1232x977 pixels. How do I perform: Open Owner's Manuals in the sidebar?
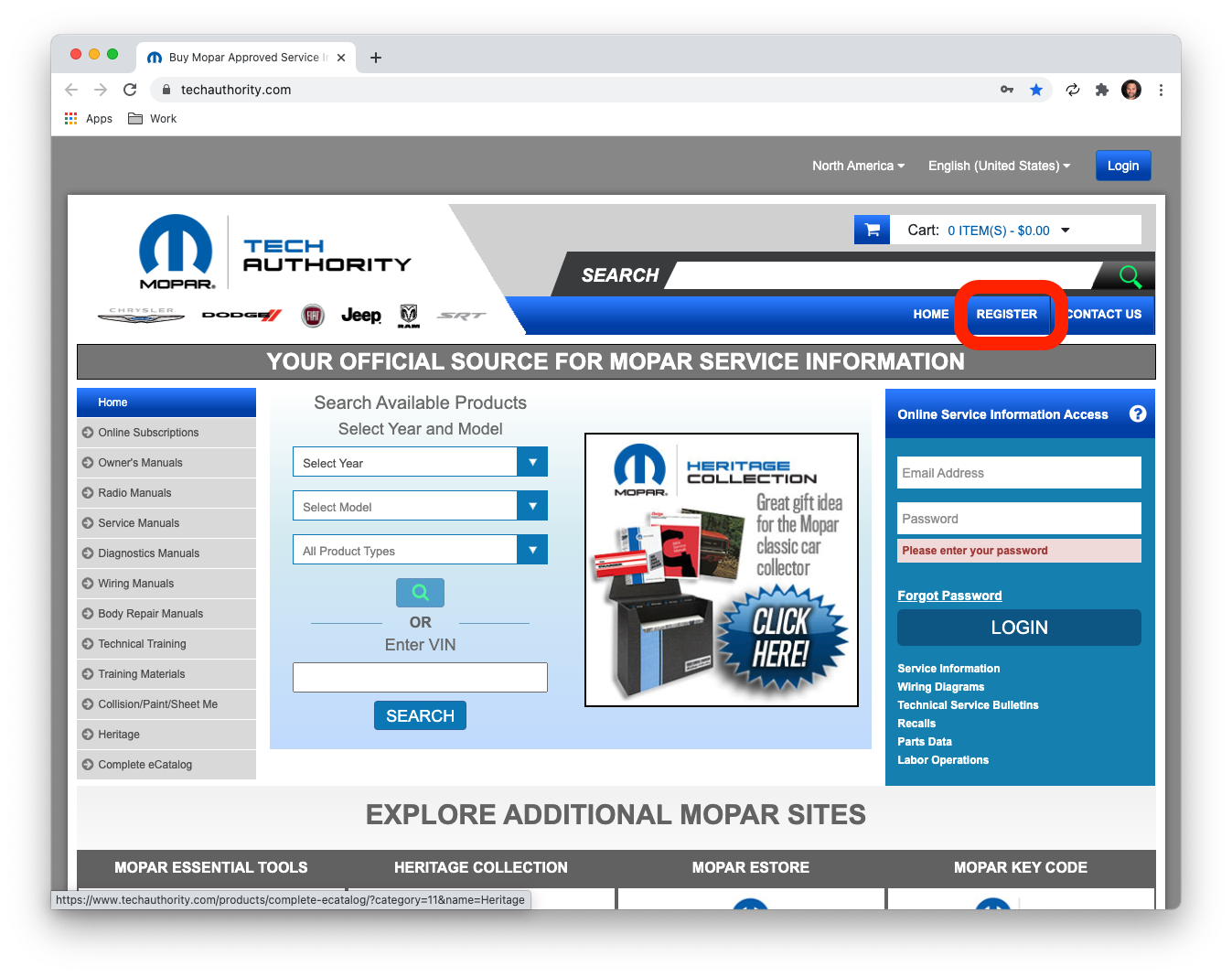[166, 463]
